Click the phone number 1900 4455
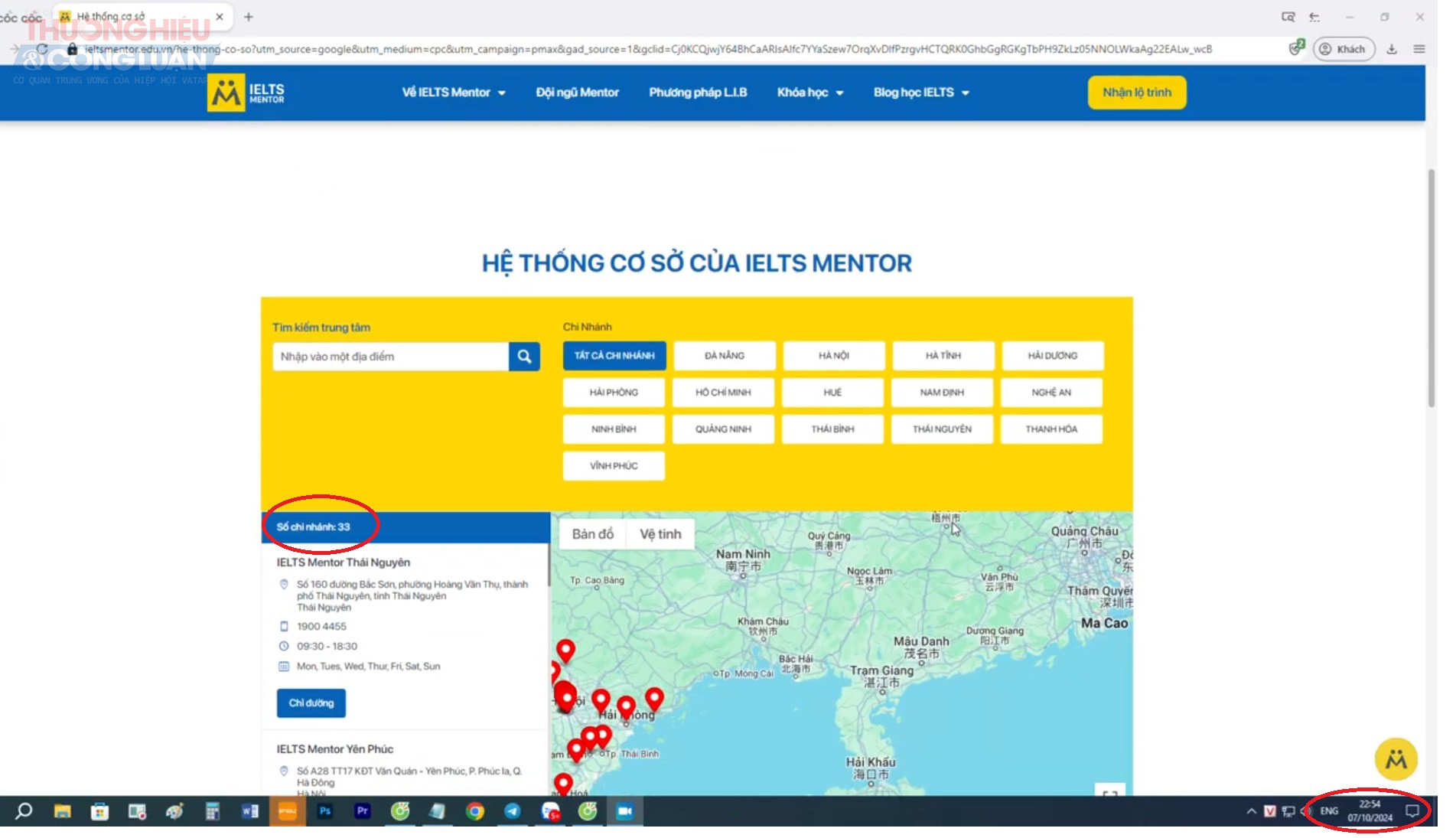Viewport: 1456px width, 838px height. coord(321,627)
